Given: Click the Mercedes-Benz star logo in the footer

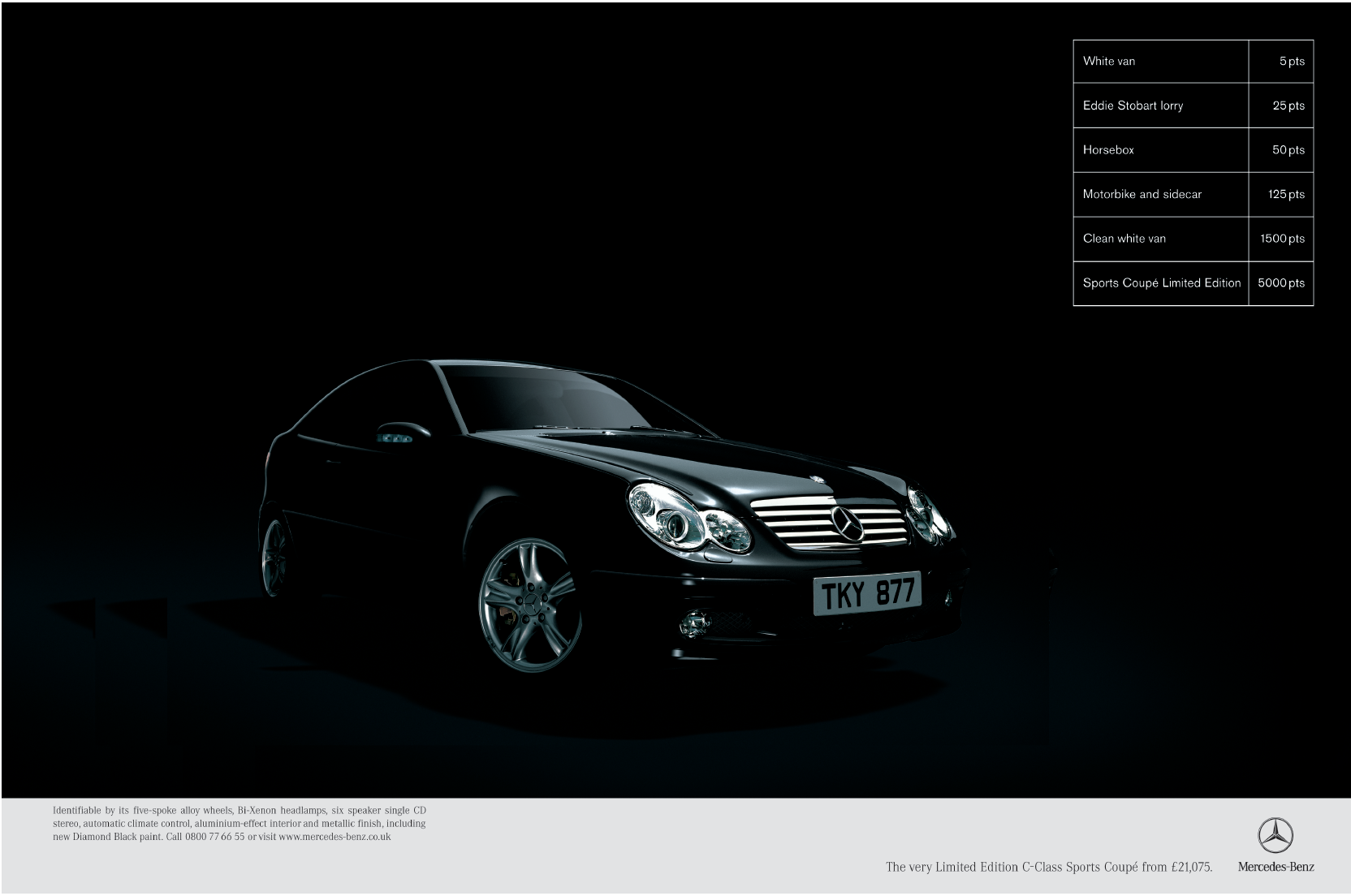Looking at the screenshot, I should click(x=1275, y=835).
